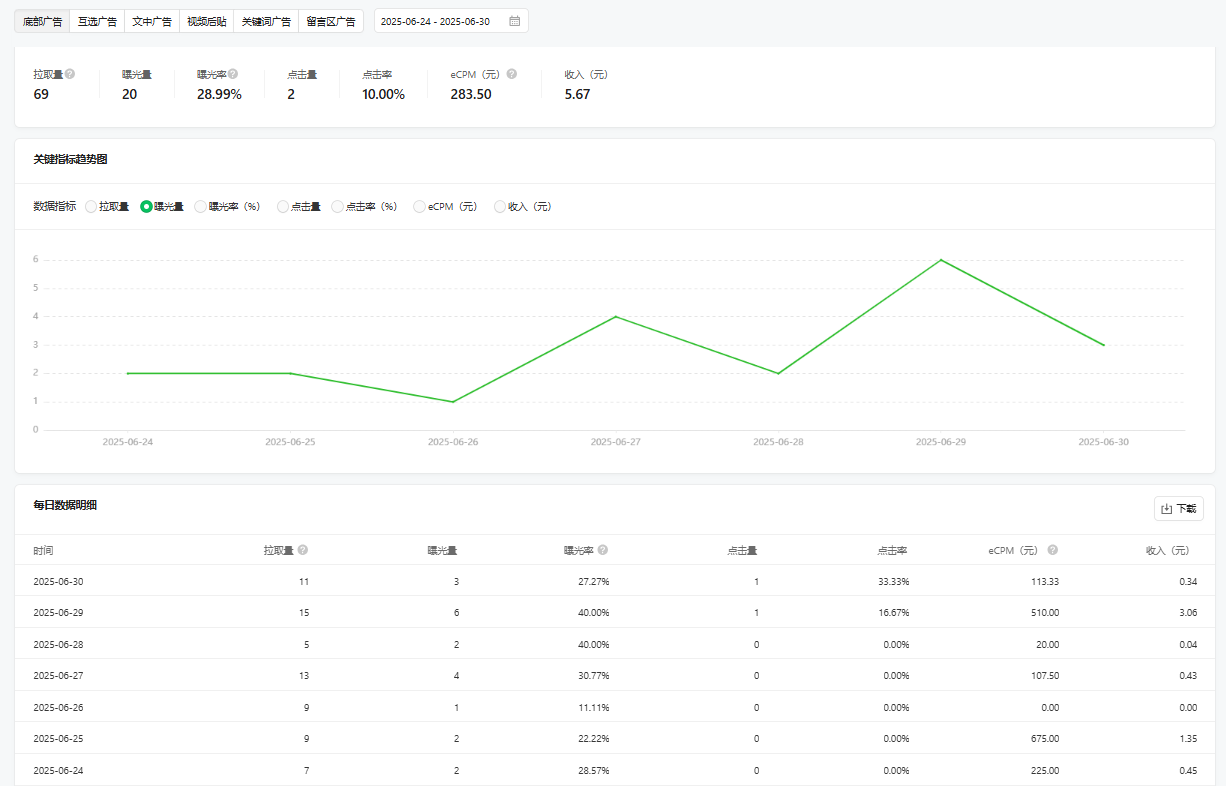1226x786 pixels.
Task: Click the 每日数据明细 heading
Action: [x=65, y=505]
